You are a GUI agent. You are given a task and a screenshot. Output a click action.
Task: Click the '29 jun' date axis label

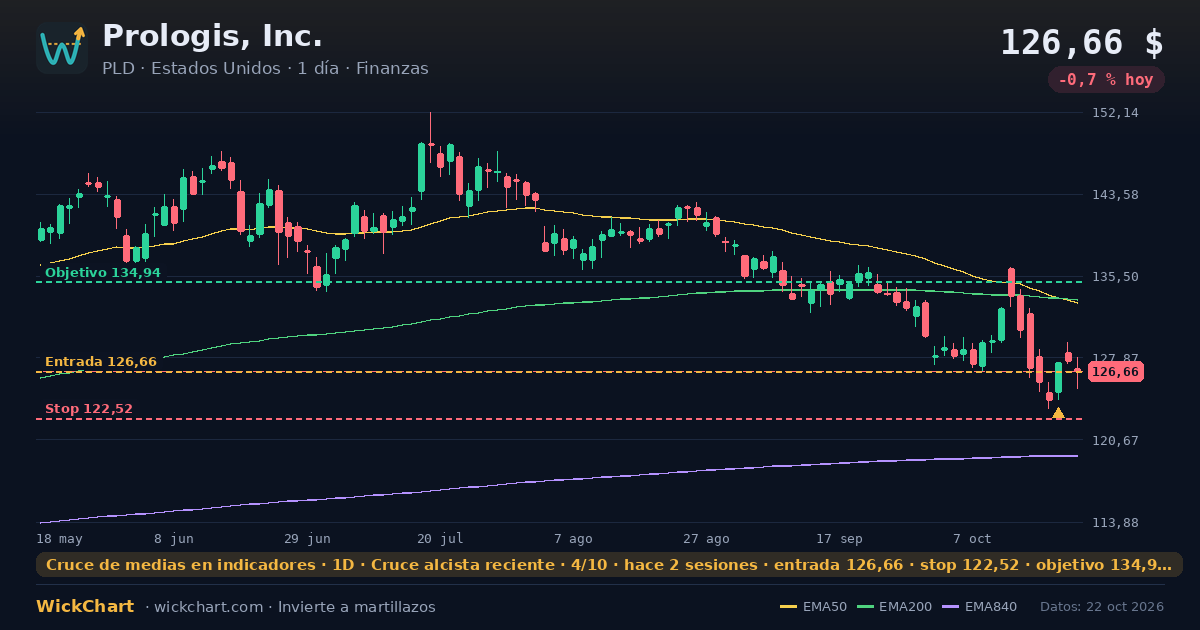(307, 538)
